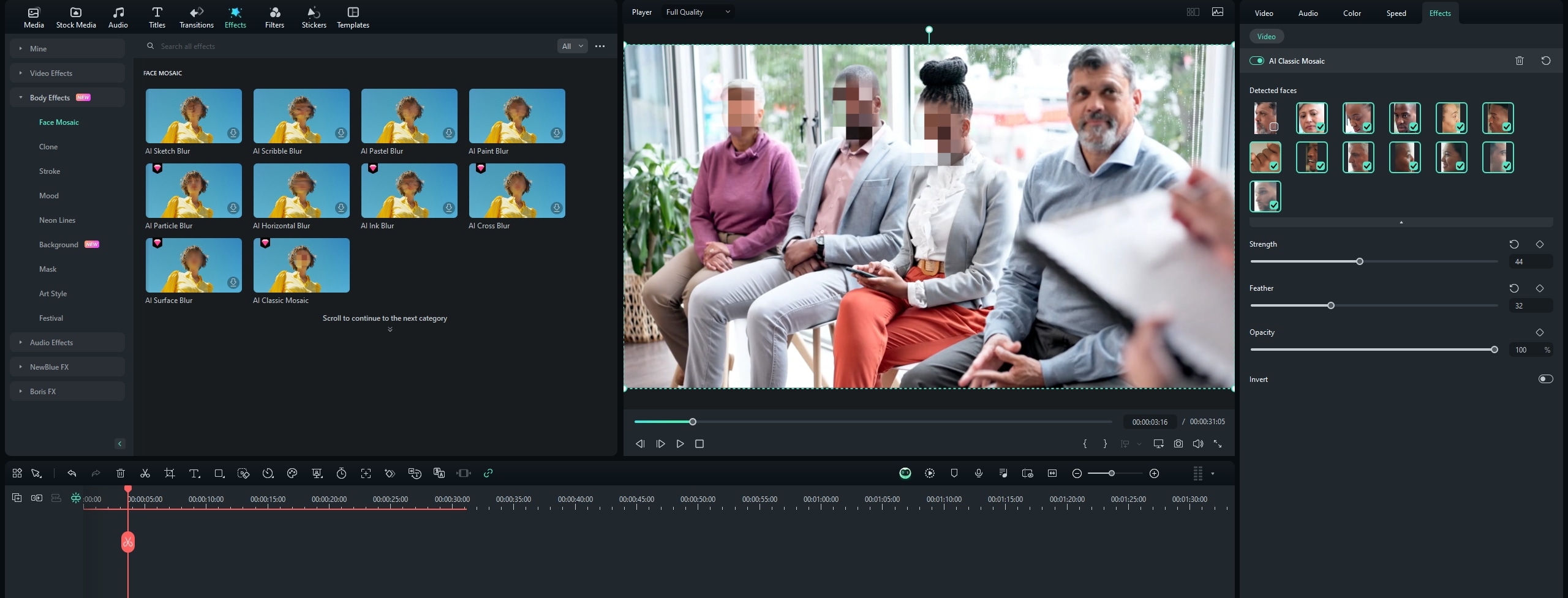Switch to the Speed properties tab
Viewport: 1568px width, 598px height.
[1396, 13]
